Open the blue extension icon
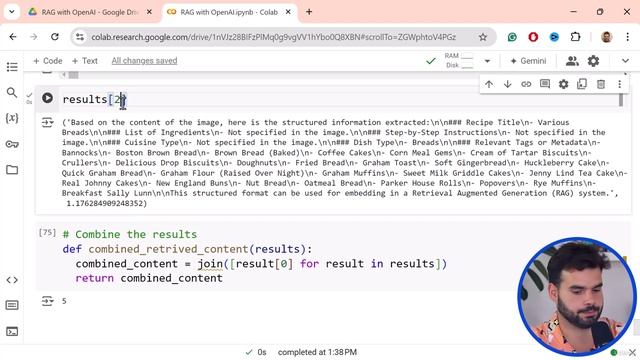This screenshot has height=360, width=640. click(x=554, y=37)
